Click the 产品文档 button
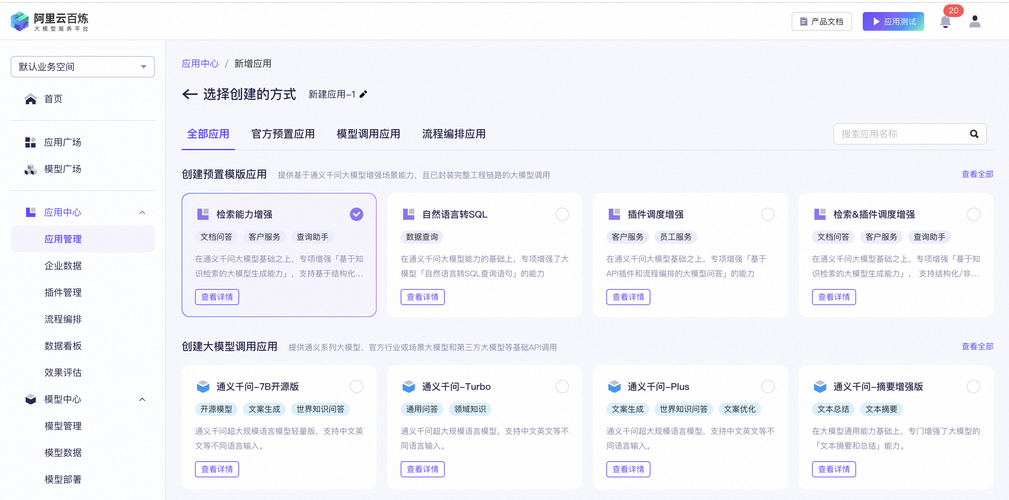This screenshot has width=1009, height=500. point(822,21)
